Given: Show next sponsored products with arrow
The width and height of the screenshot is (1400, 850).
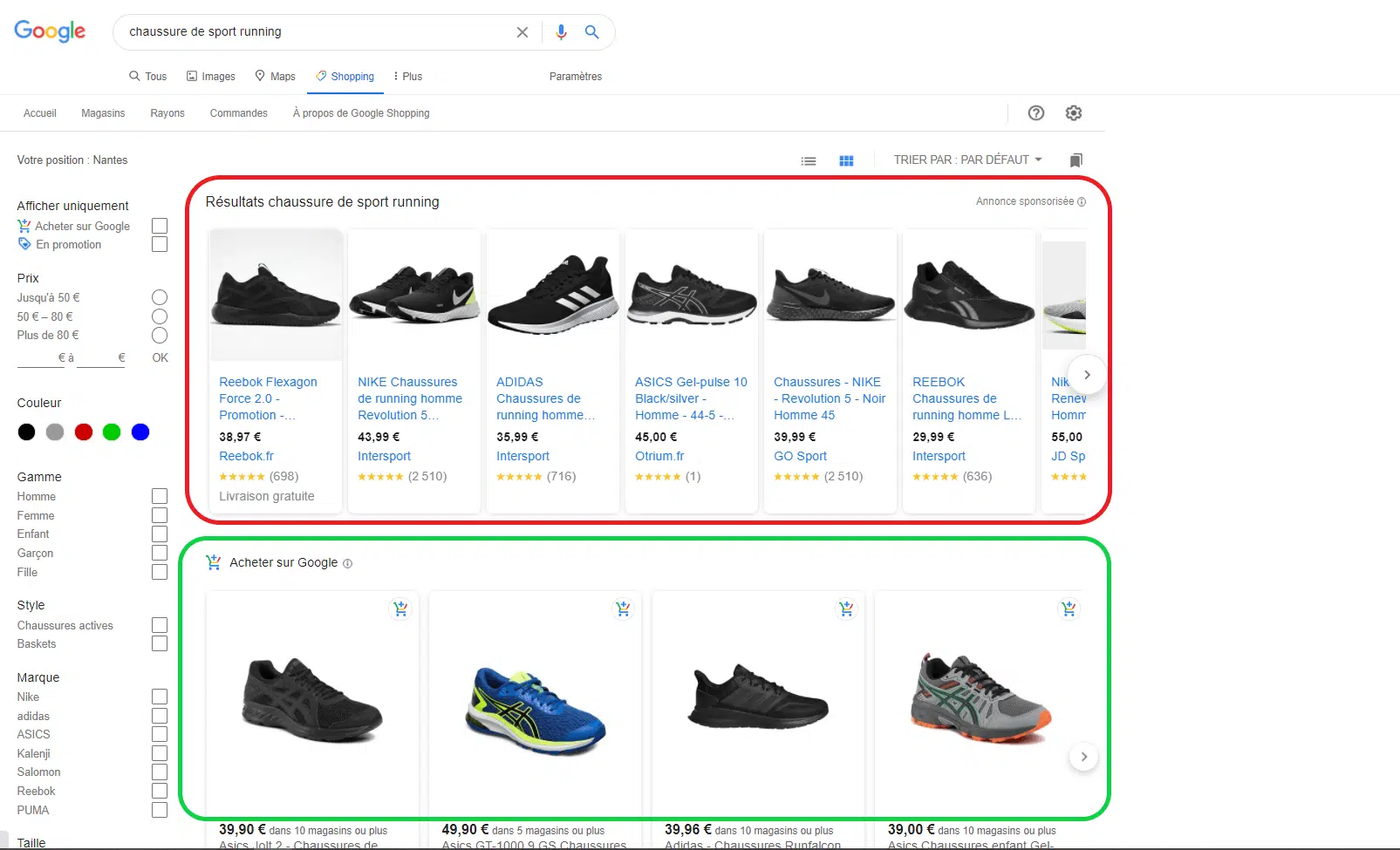Looking at the screenshot, I should [1087, 375].
